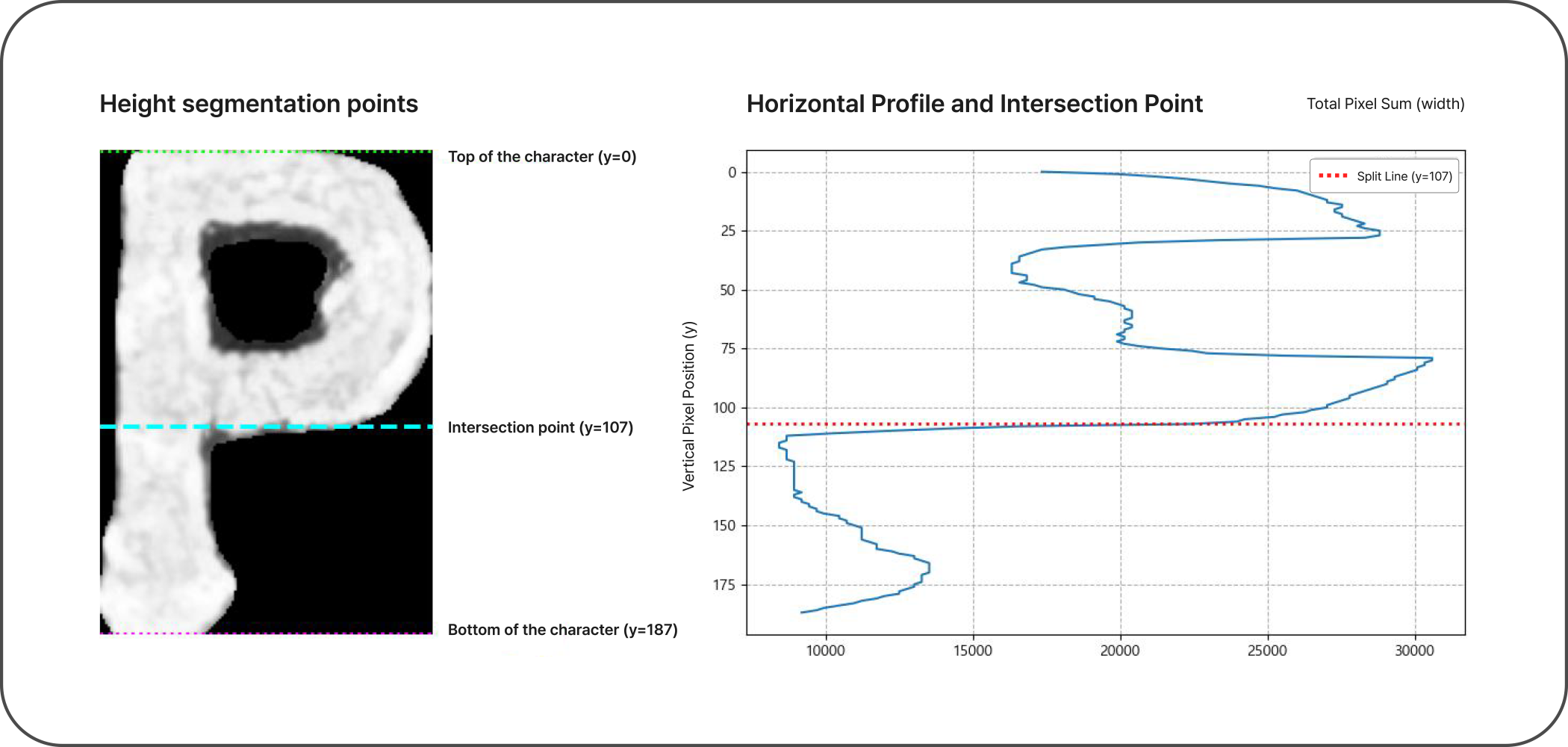Click the green dotted line above the character

pos(266,152)
